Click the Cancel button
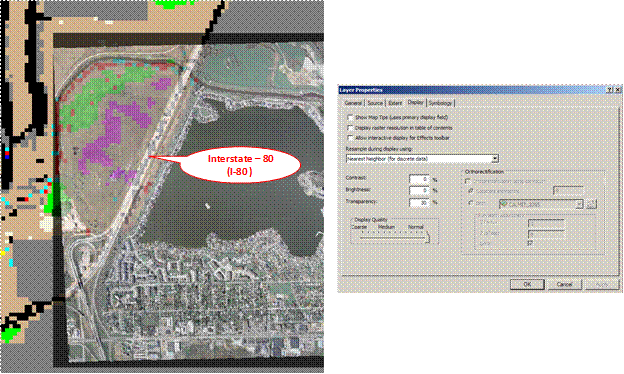 pyautogui.click(x=564, y=284)
